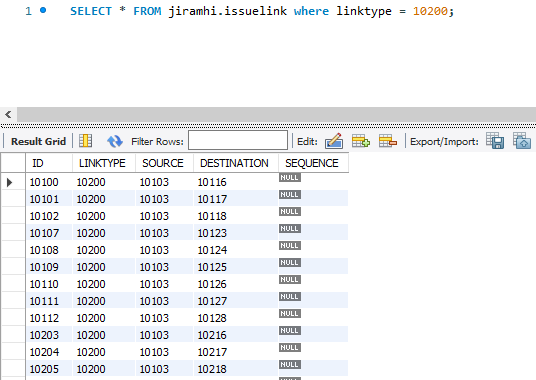Click the breakpoint dot beside line 1
This screenshot has height=380, width=536.
click(x=43, y=10)
